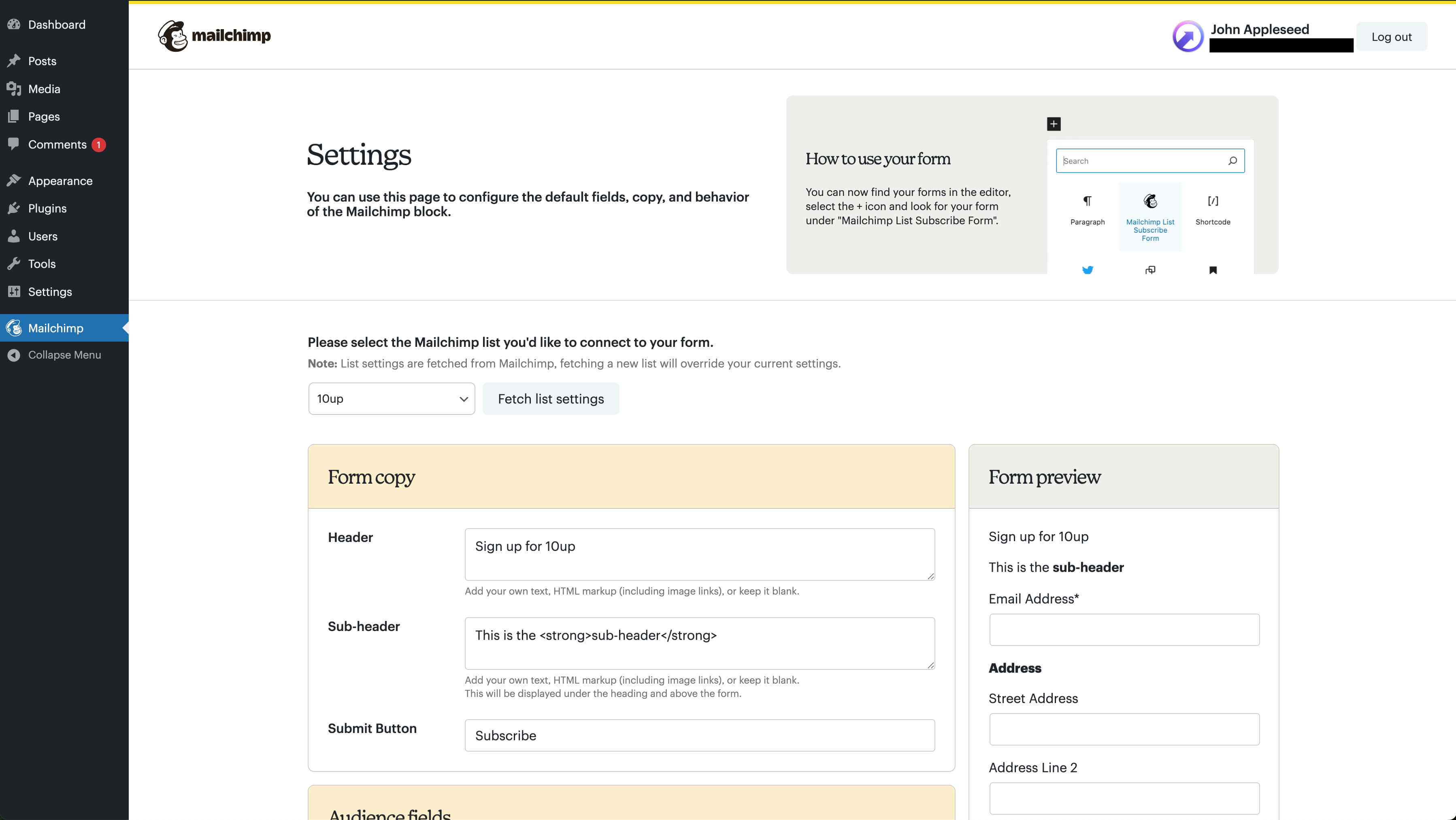Collapse the admin menu via Collapse Menu
The width and height of the screenshot is (1456, 820).
(64, 355)
